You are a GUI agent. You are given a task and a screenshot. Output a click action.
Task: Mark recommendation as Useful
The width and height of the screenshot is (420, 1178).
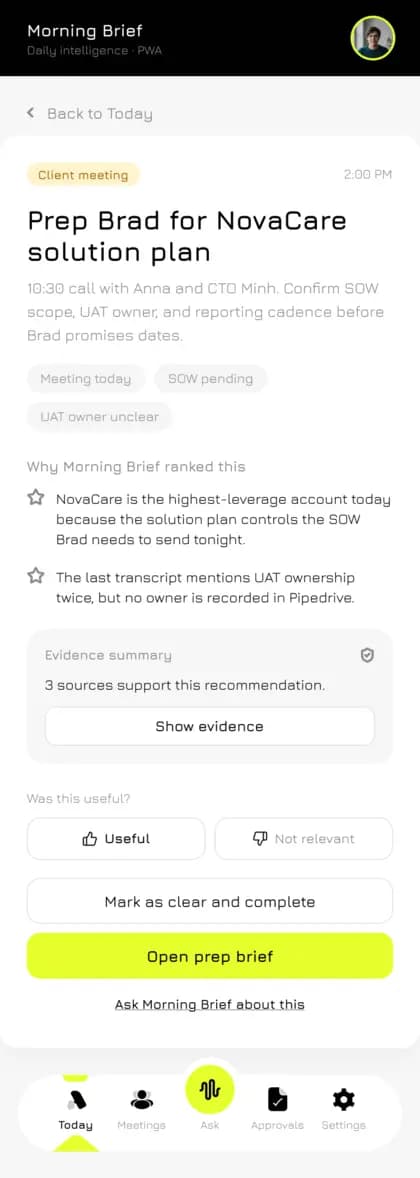116,838
